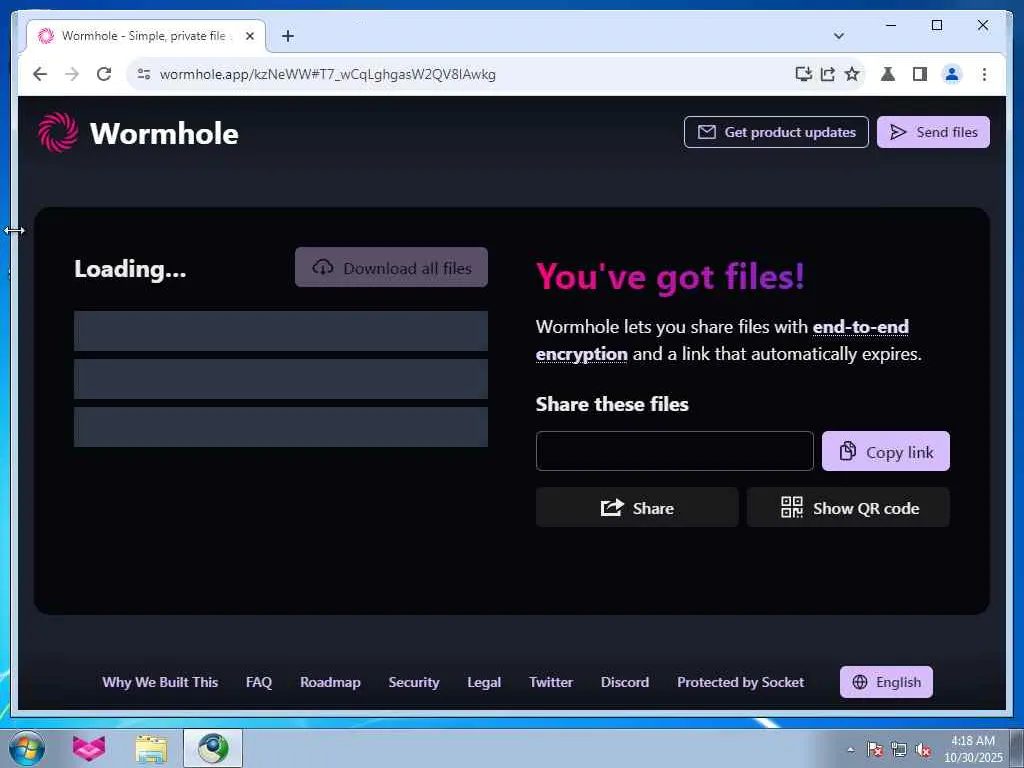Viewport: 1024px width, 768px height.
Task: Open the Legal footer link
Action: (484, 682)
